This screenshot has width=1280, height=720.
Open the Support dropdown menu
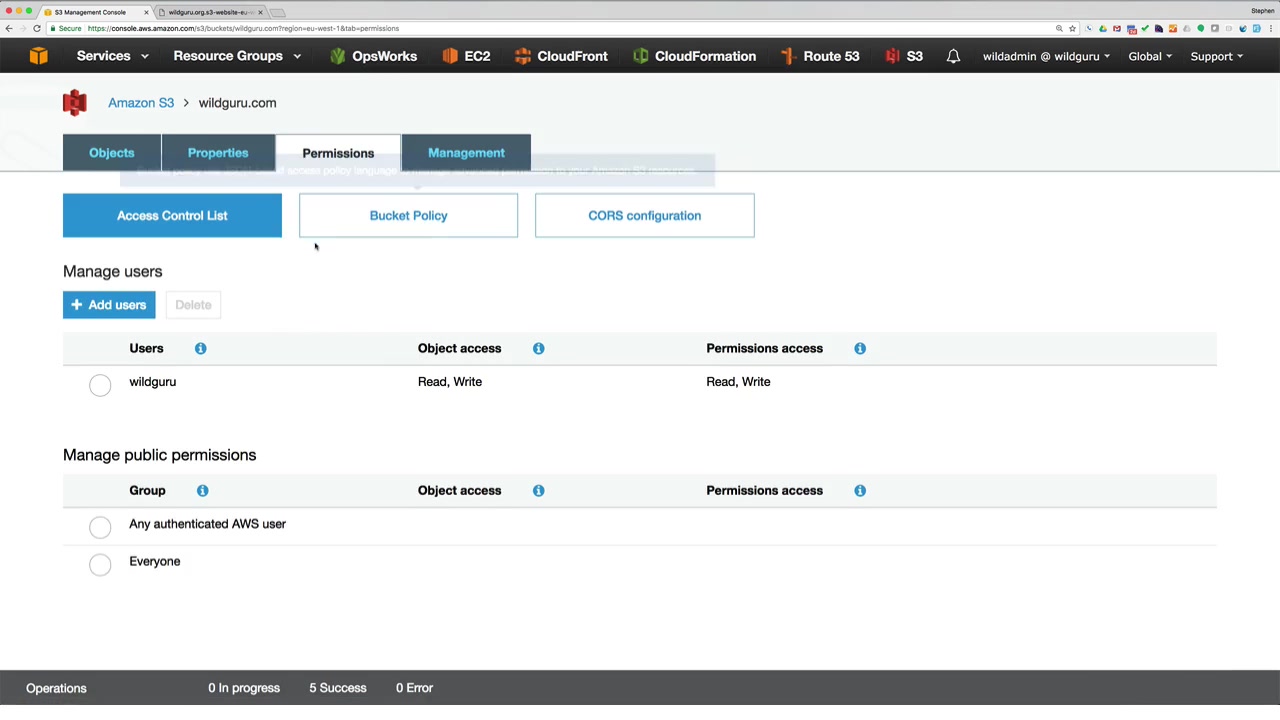1216,56
